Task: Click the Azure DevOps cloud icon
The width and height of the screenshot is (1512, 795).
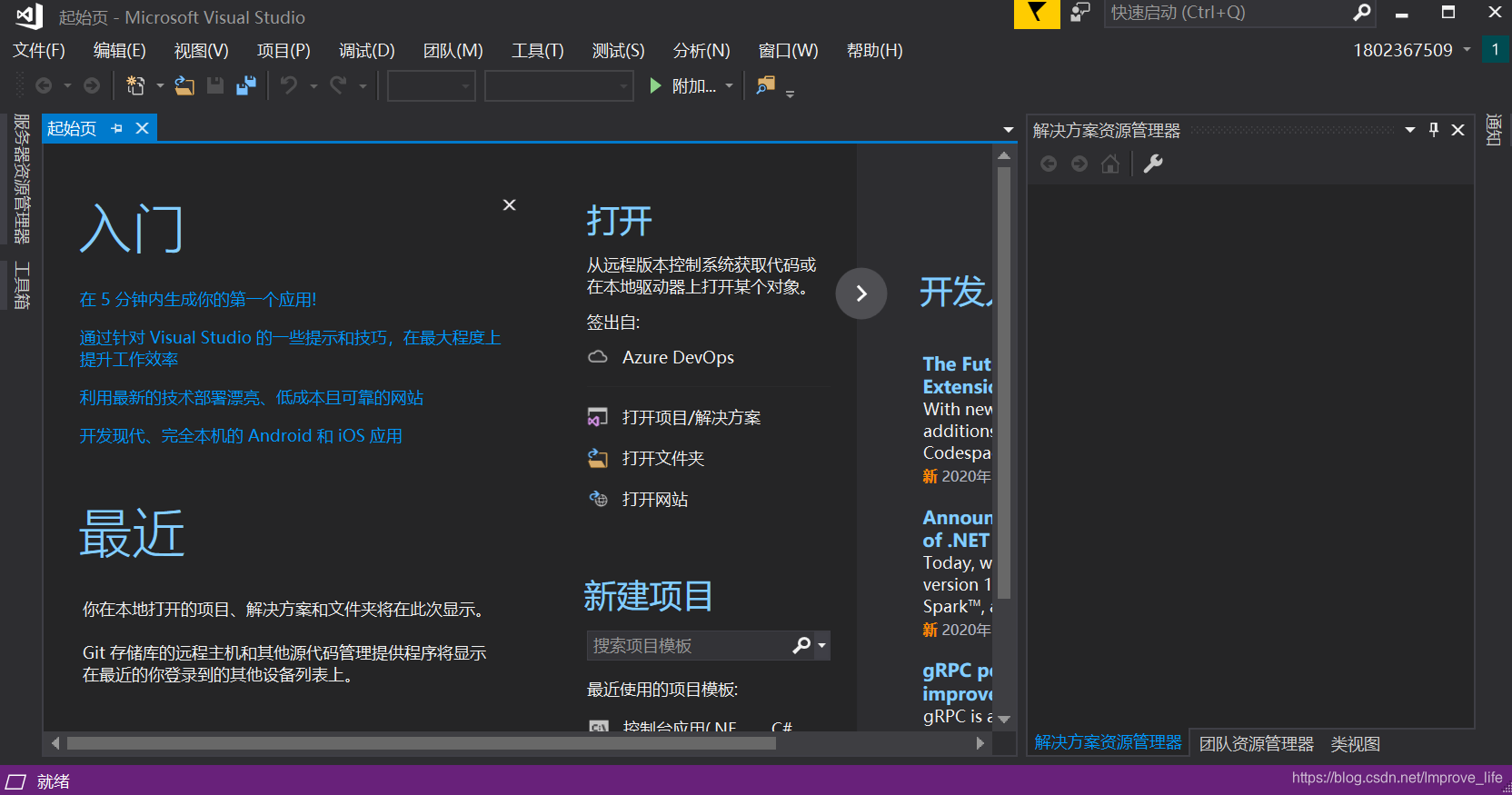Action: click(x=598, y=357)
